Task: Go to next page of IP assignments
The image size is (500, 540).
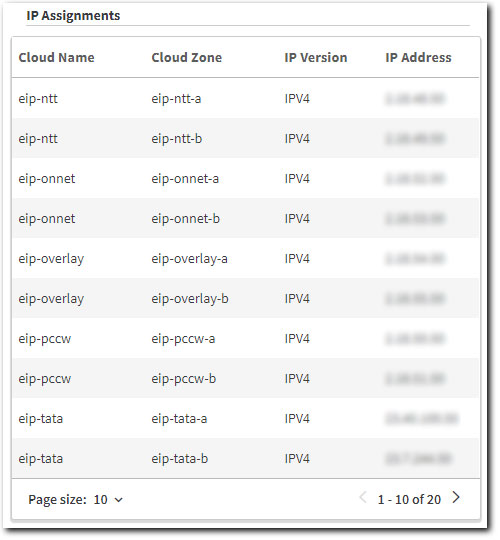Action: click(456, 497)
